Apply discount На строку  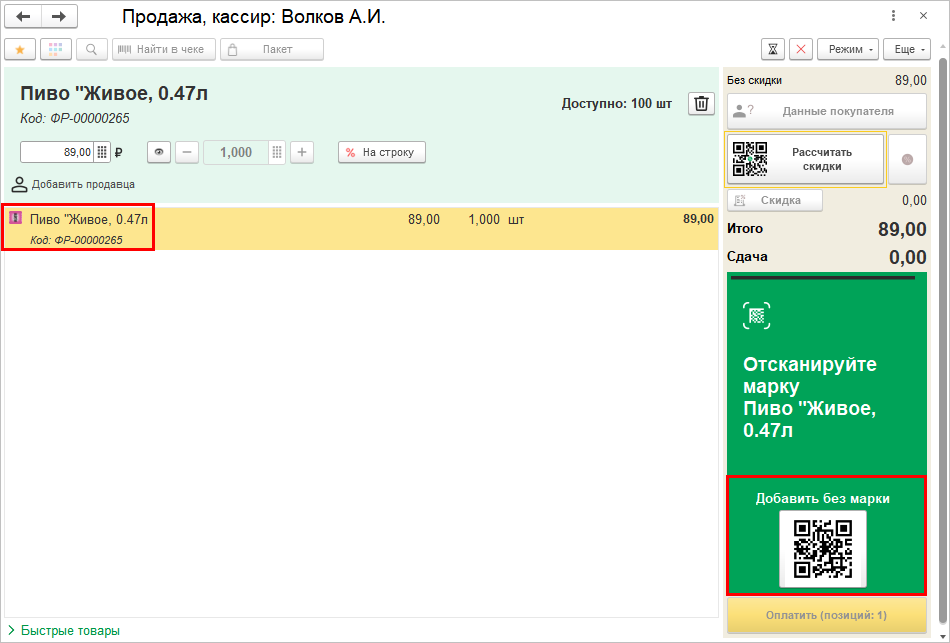tap(382, 152)
